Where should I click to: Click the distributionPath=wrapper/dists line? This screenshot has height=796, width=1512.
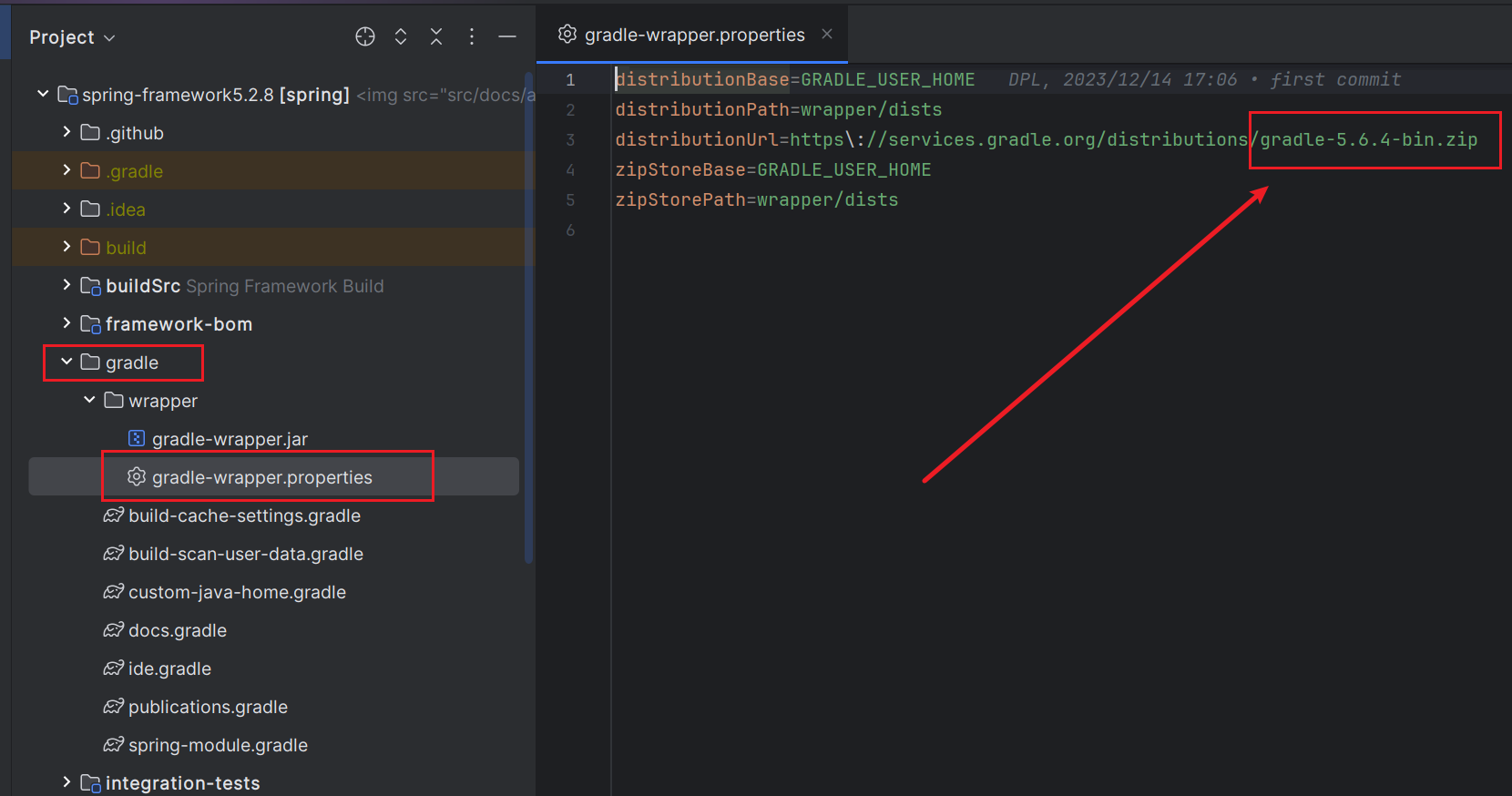click(x=778, y=109)
